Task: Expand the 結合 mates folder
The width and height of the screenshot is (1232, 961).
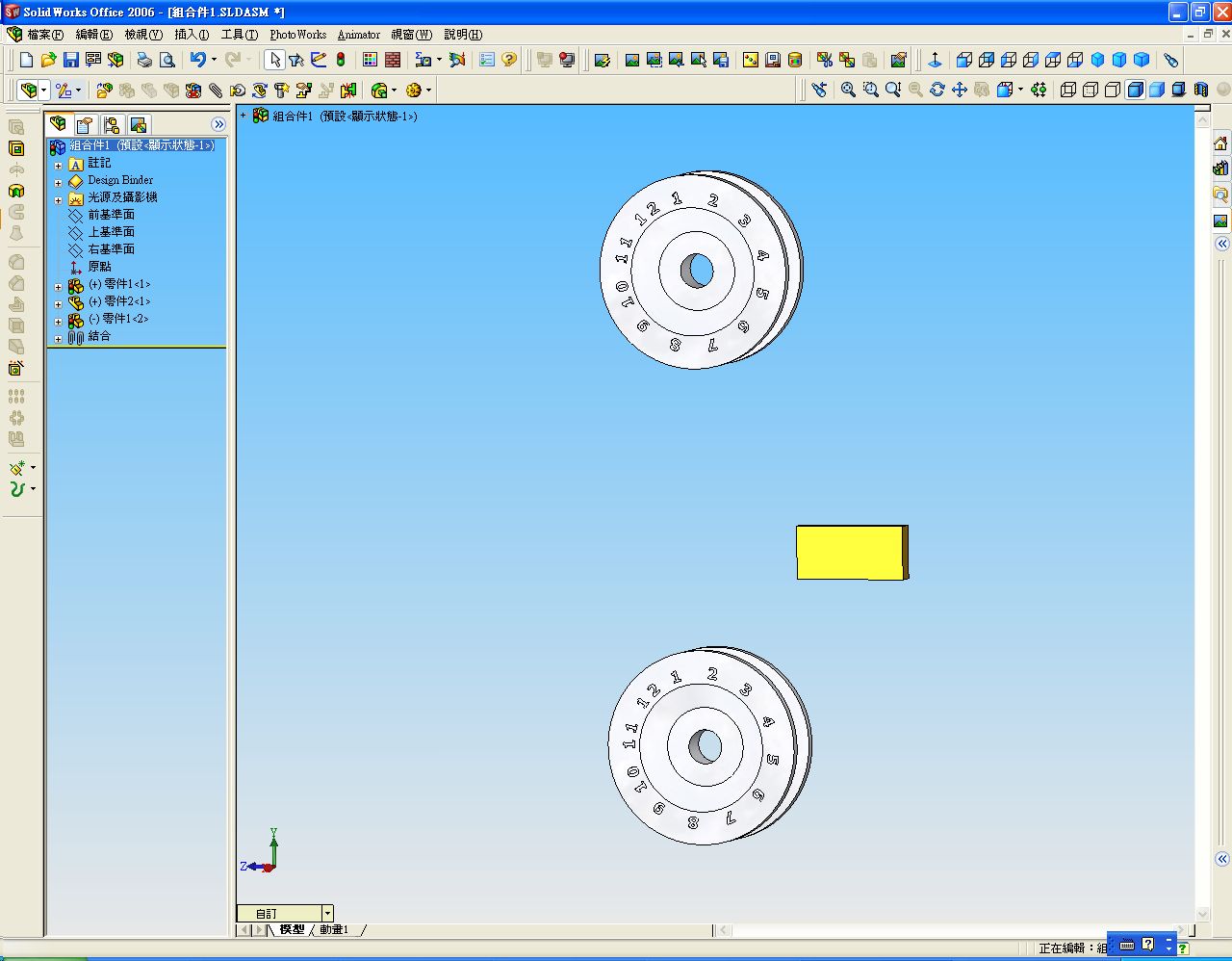Action: 59,339
